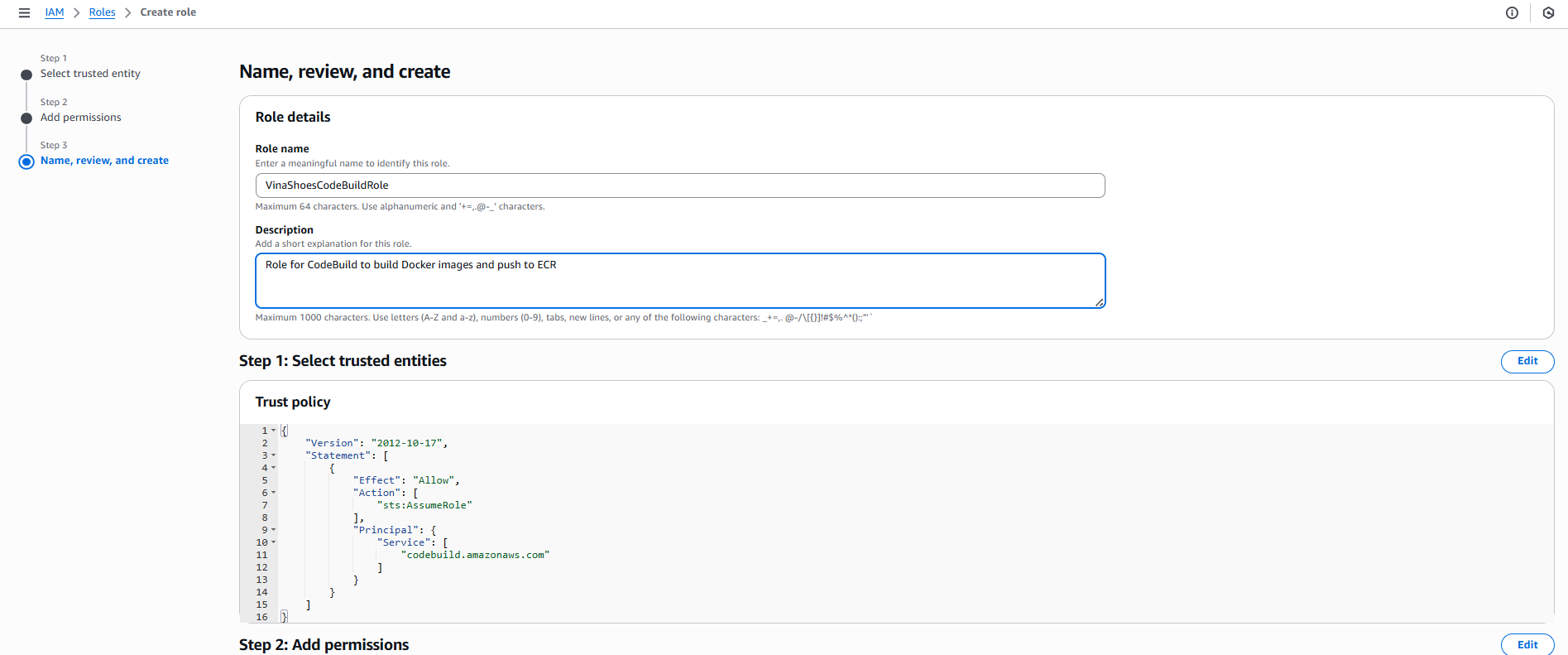Viewport: 1568px width, 655px height.
Task: Collapse the Service array on line 10
Action: [x=274, y=542]
